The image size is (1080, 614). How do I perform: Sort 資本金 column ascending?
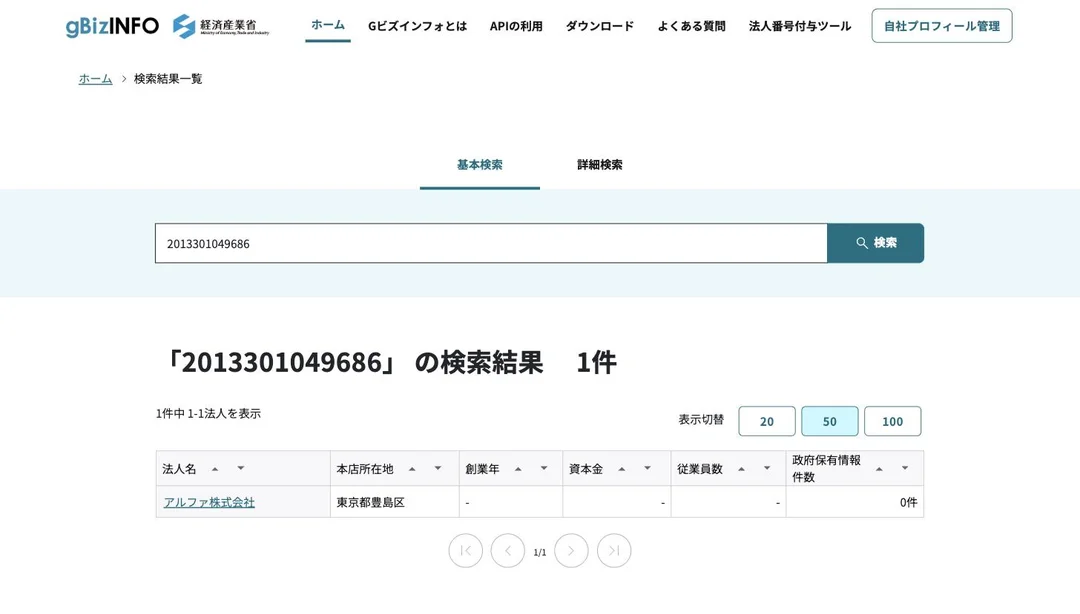[621, 469]
